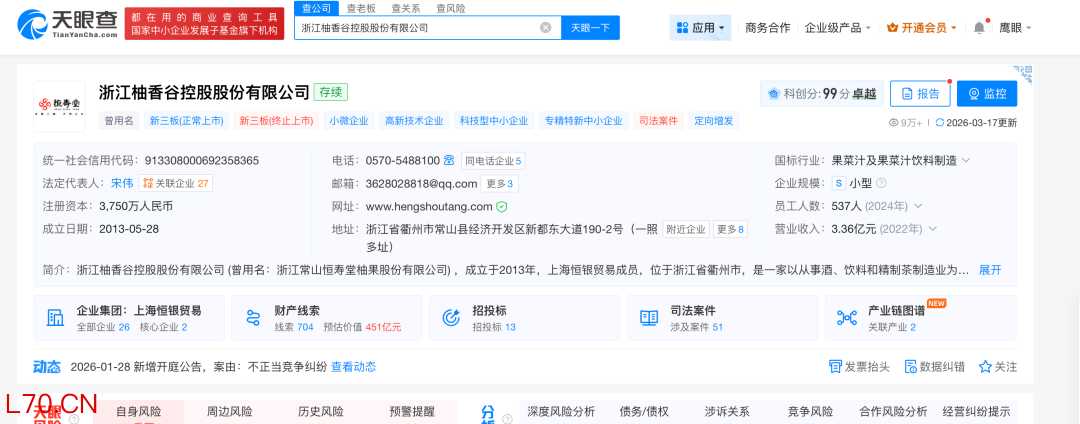
Task: Click the 报告 button
Action: 920,94
